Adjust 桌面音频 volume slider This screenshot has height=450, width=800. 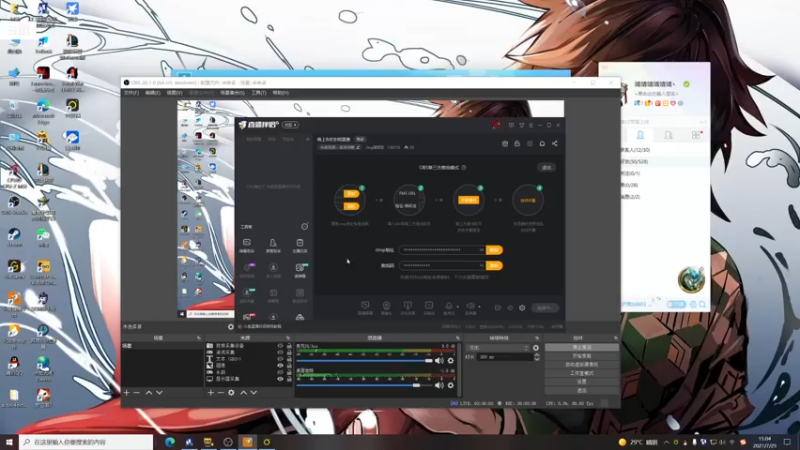point(364,385)
